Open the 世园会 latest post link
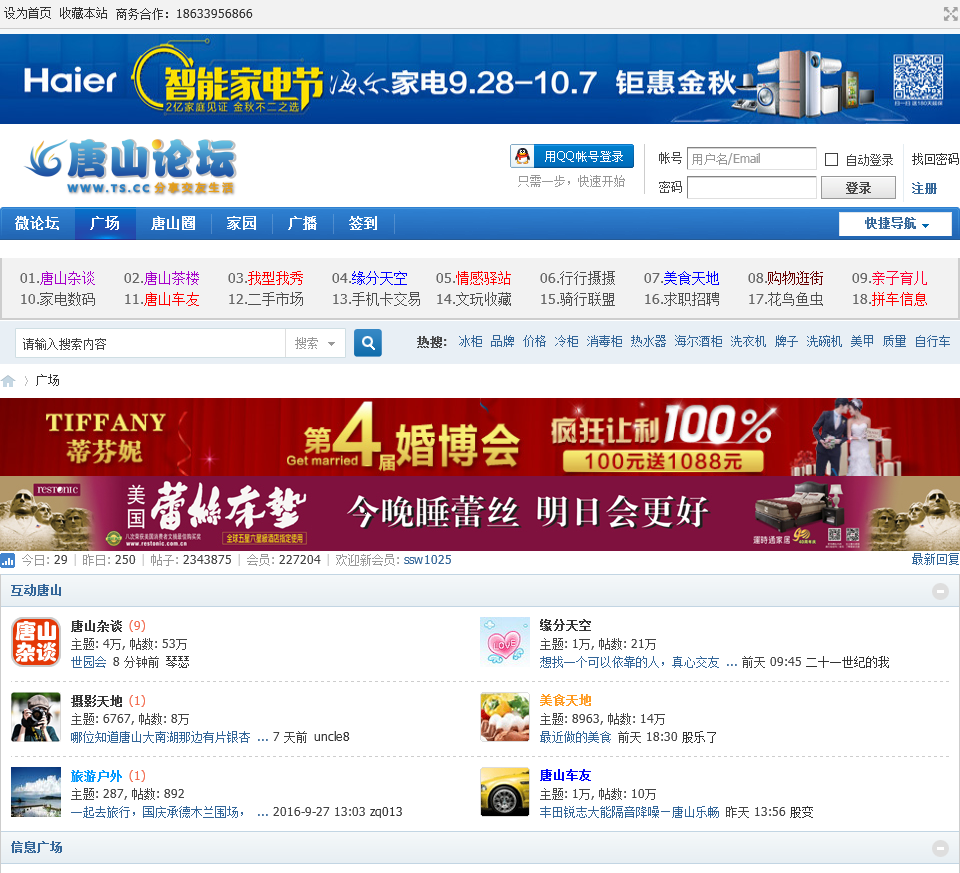The height and width of the screenshot is (873, 960). coord(89,662)
